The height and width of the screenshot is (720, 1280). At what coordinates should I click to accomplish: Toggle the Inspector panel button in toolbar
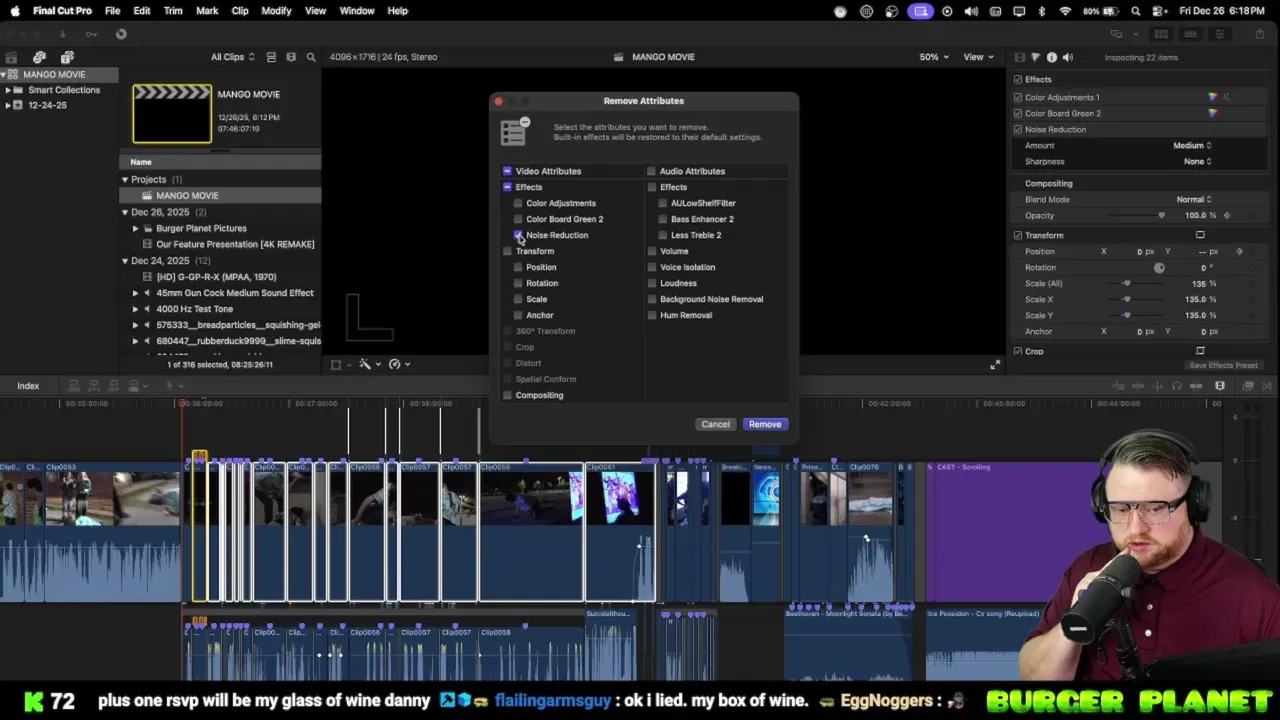coord(1219,34)
